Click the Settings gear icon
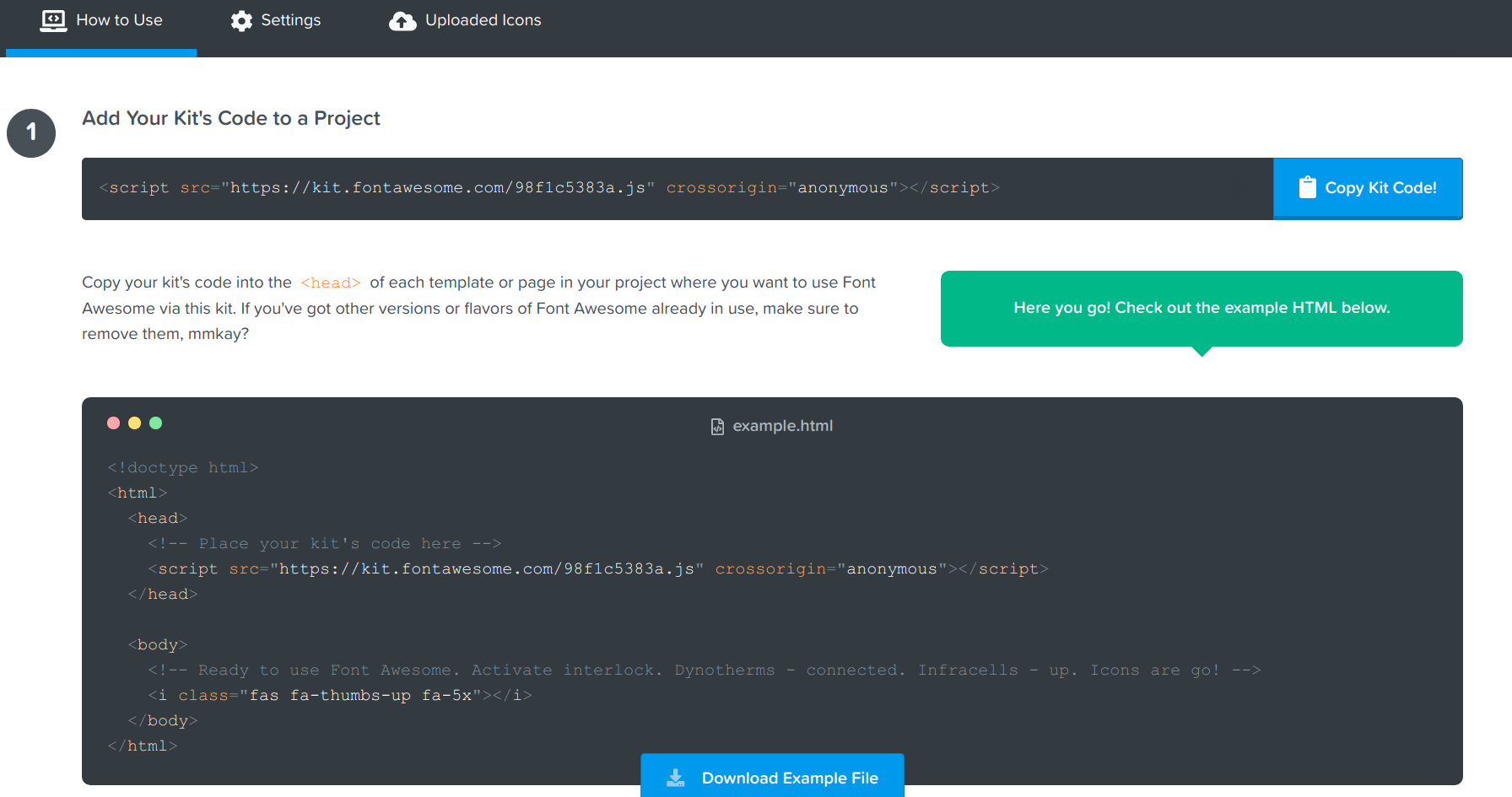 point(241,21)
